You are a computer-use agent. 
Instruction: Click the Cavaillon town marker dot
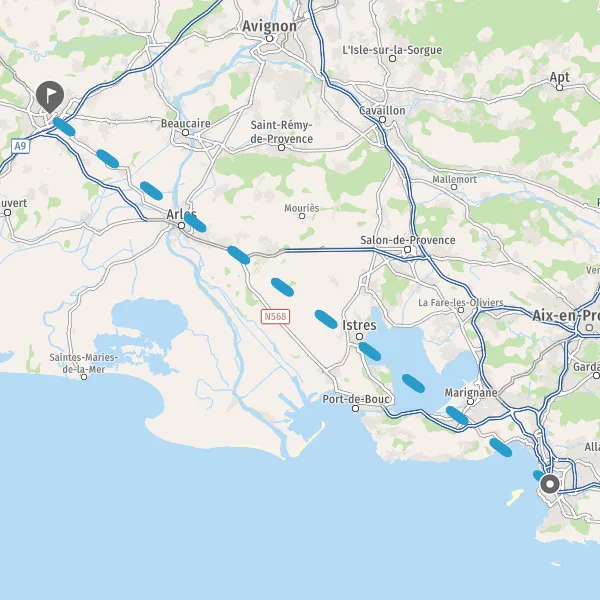click(382, 119)
